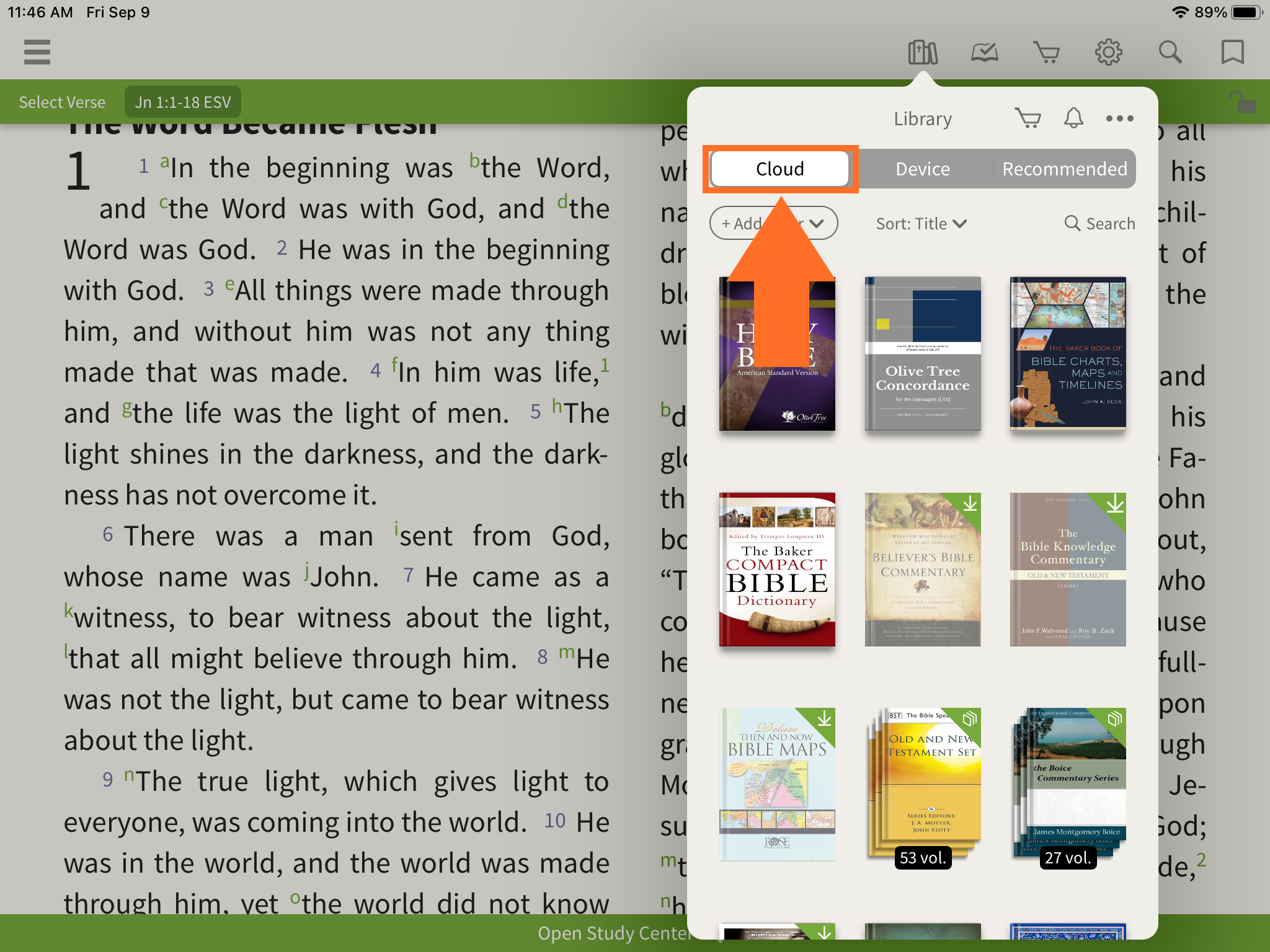Open the Sort: Title dropdown
Viewport: 1270px width, 952px height.
tap(921, 224)
